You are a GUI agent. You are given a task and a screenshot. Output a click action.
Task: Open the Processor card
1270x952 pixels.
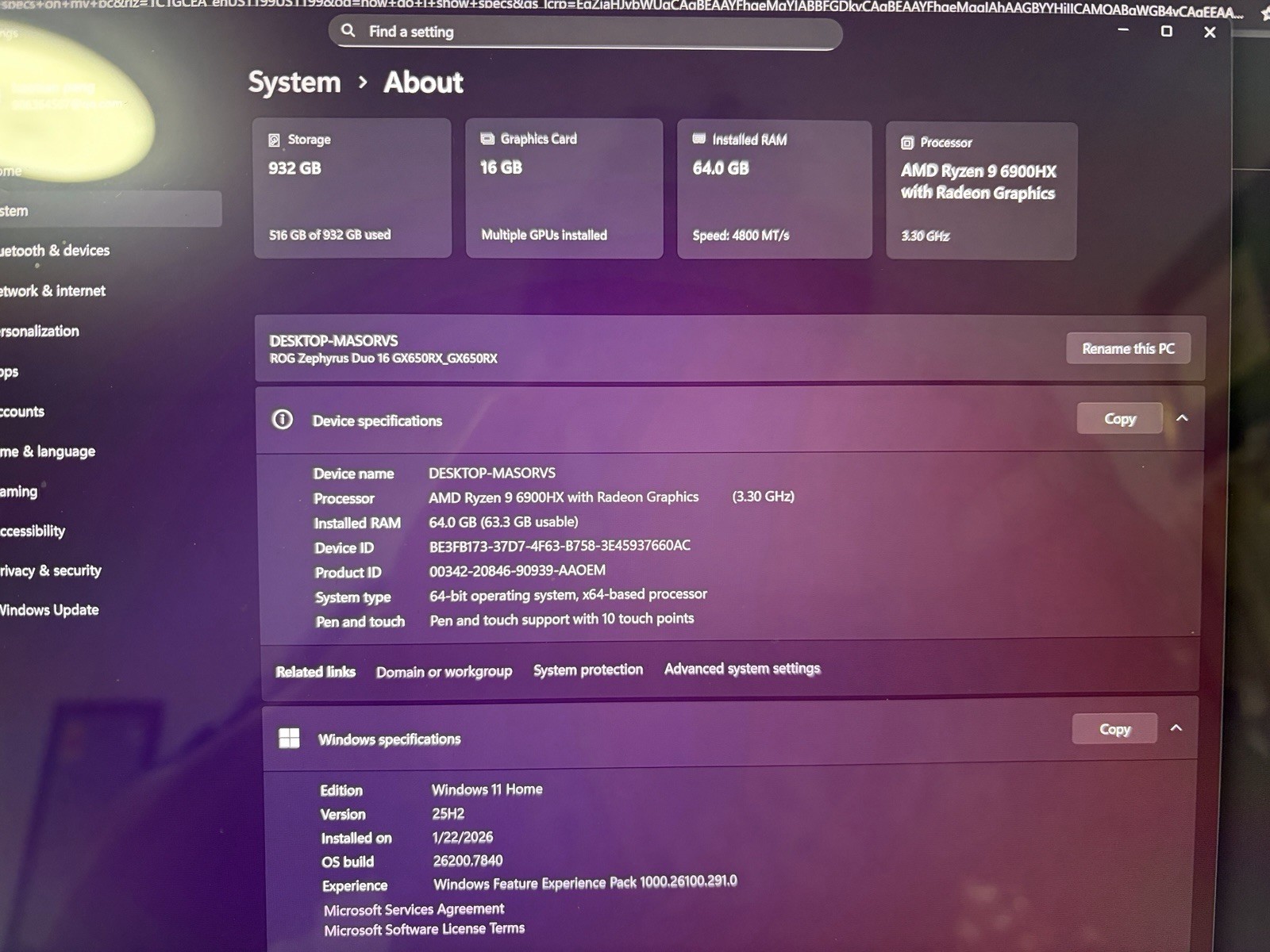981,191
